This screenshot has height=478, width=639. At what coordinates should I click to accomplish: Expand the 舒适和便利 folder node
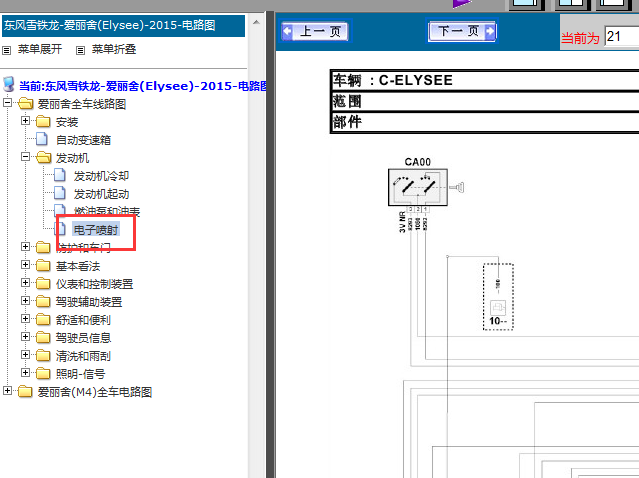point(25,318)
